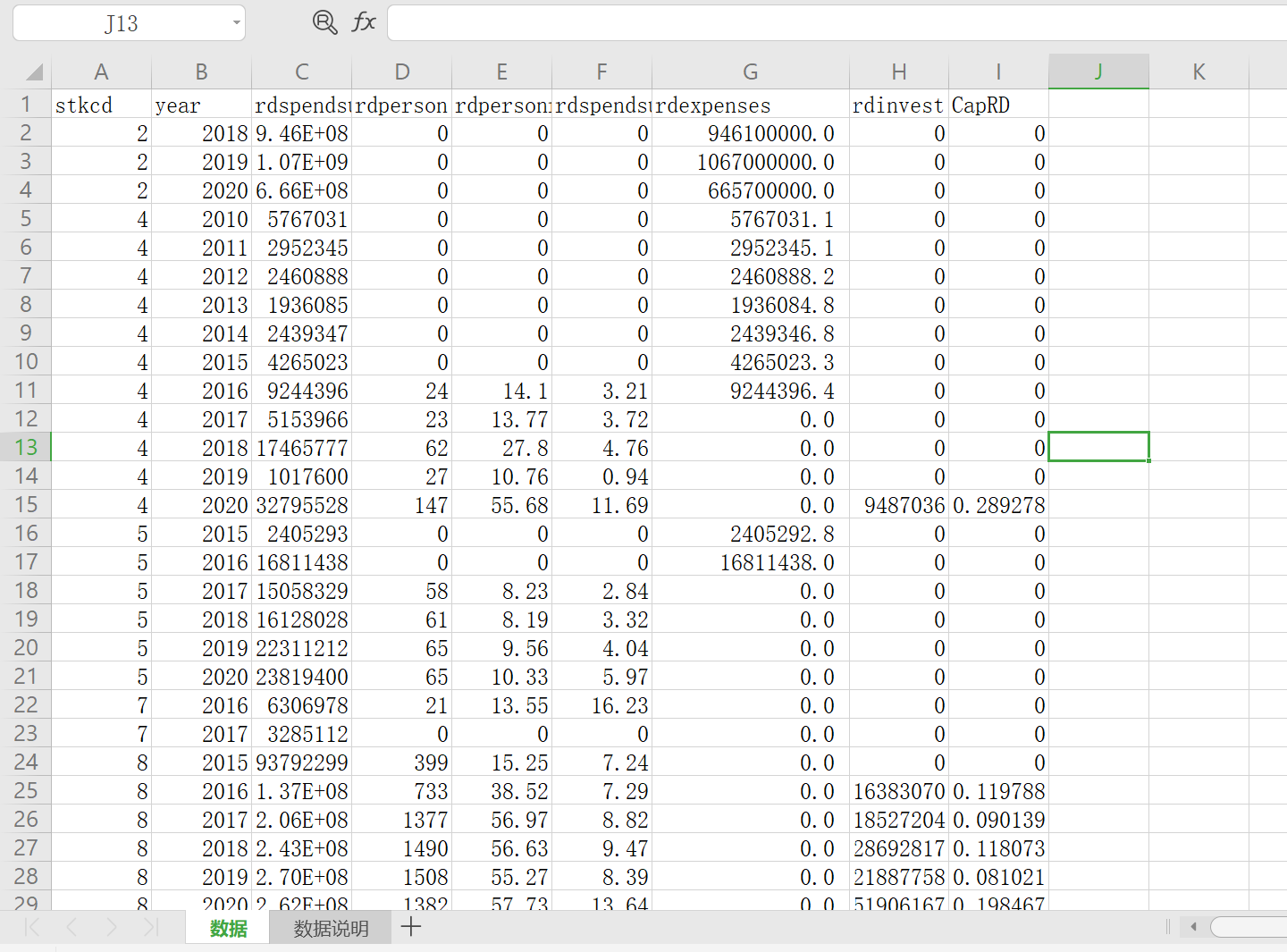This screenshot has width=1287, height=952.
Task: Add a new sheet with the plus icon
Action: [411, 927]
